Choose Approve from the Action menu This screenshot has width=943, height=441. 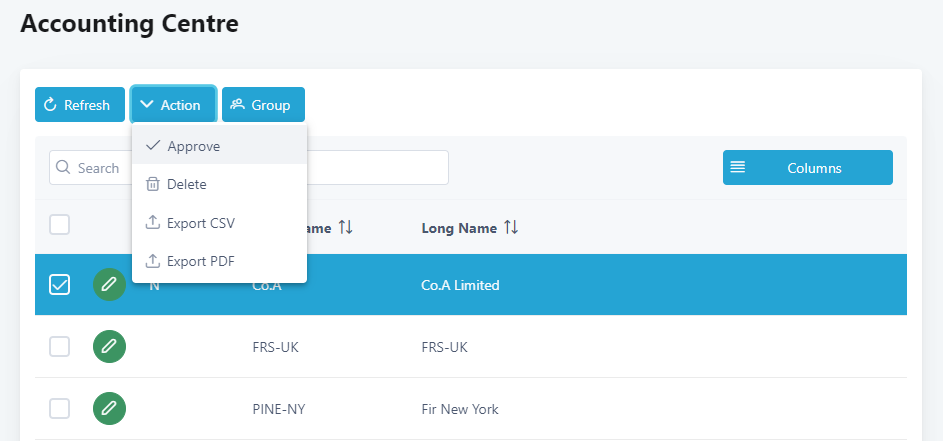point(194,146)
